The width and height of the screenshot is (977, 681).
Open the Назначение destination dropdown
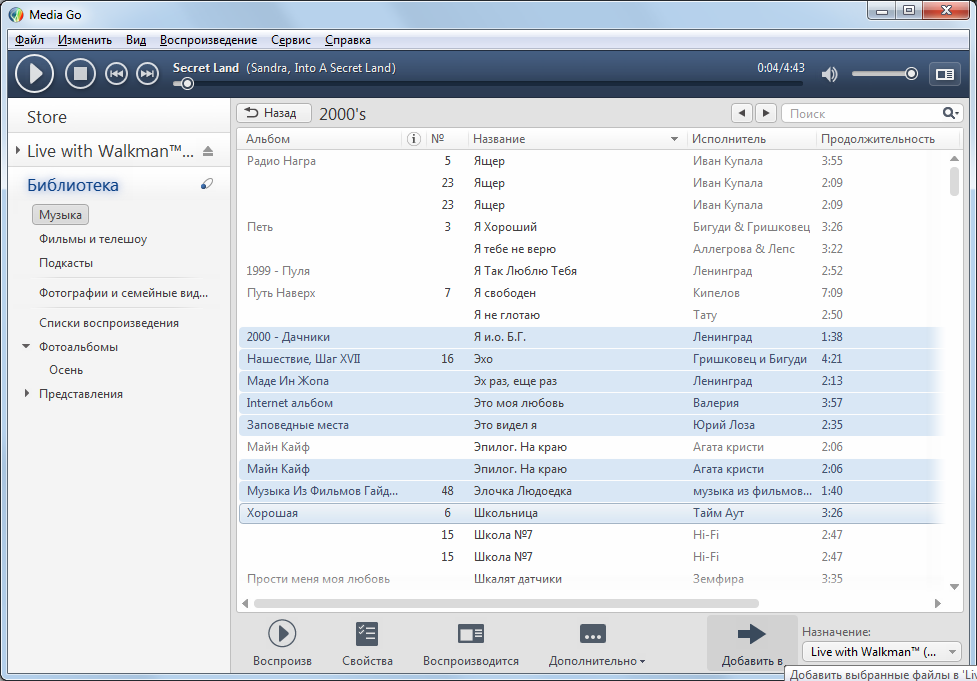tap(882, 652)
